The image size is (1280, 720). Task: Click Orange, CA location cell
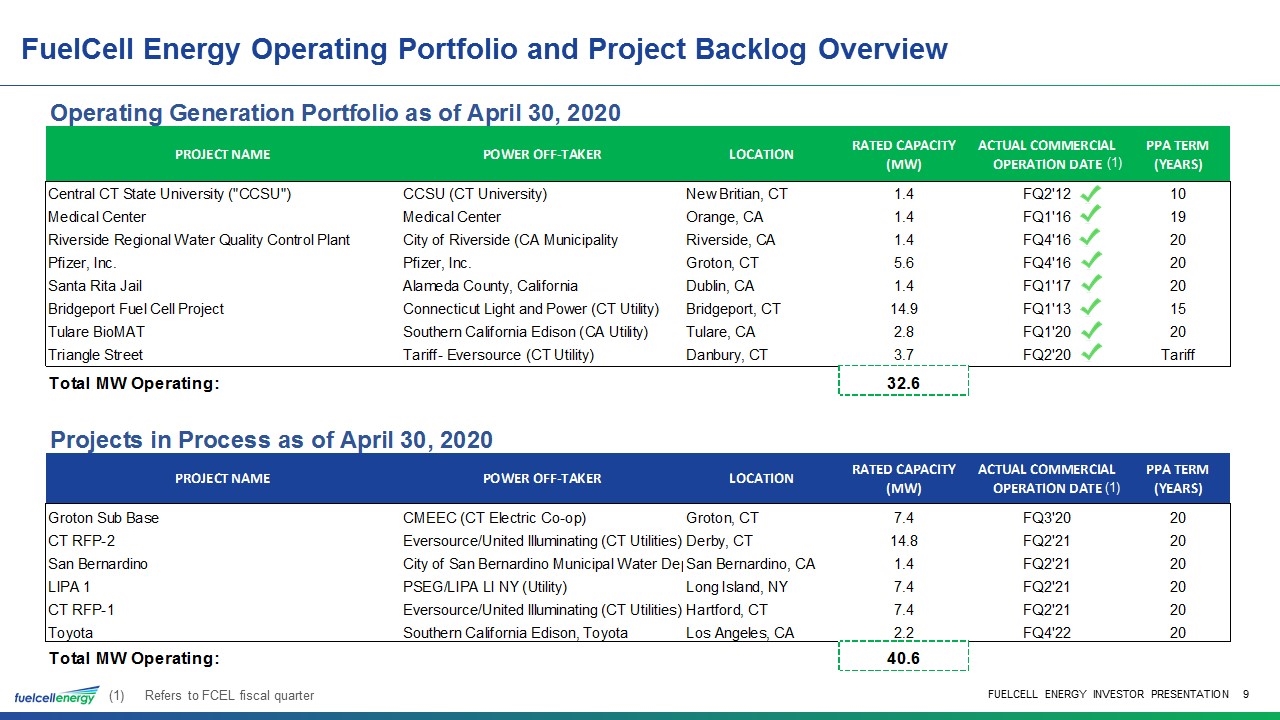(x=724, y=217)
